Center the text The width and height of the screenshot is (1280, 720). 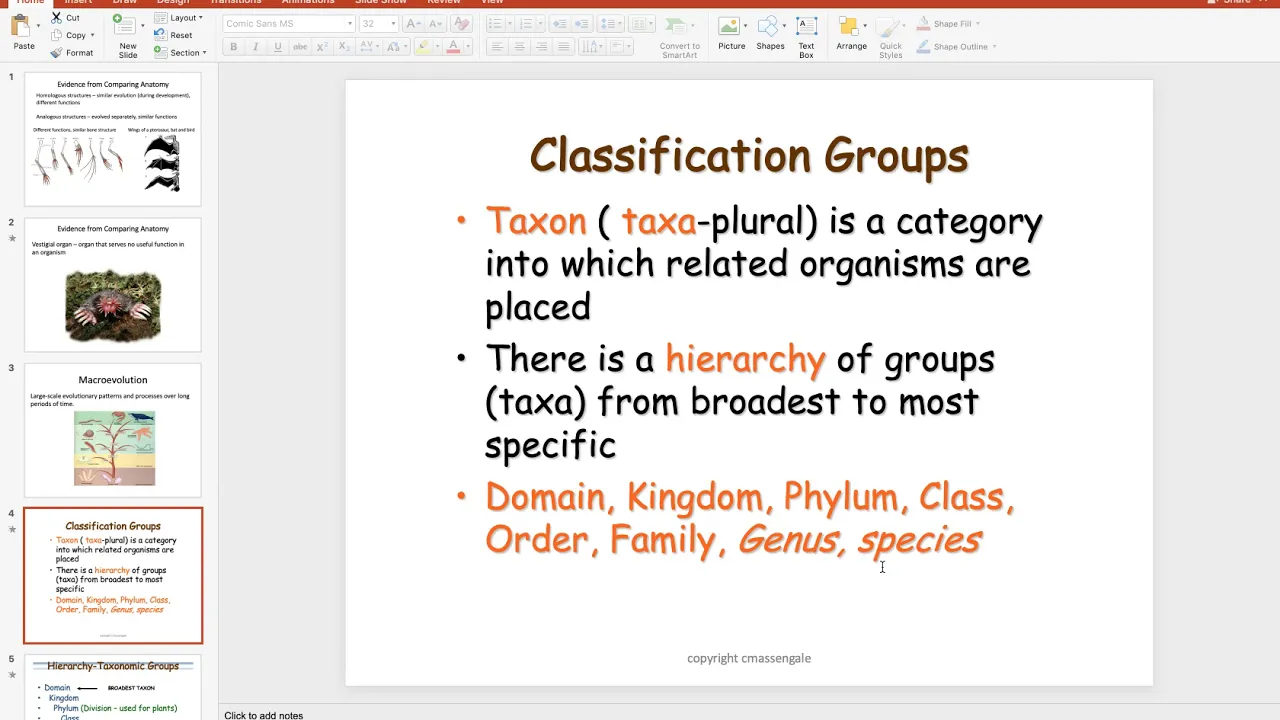click(519, 47)
